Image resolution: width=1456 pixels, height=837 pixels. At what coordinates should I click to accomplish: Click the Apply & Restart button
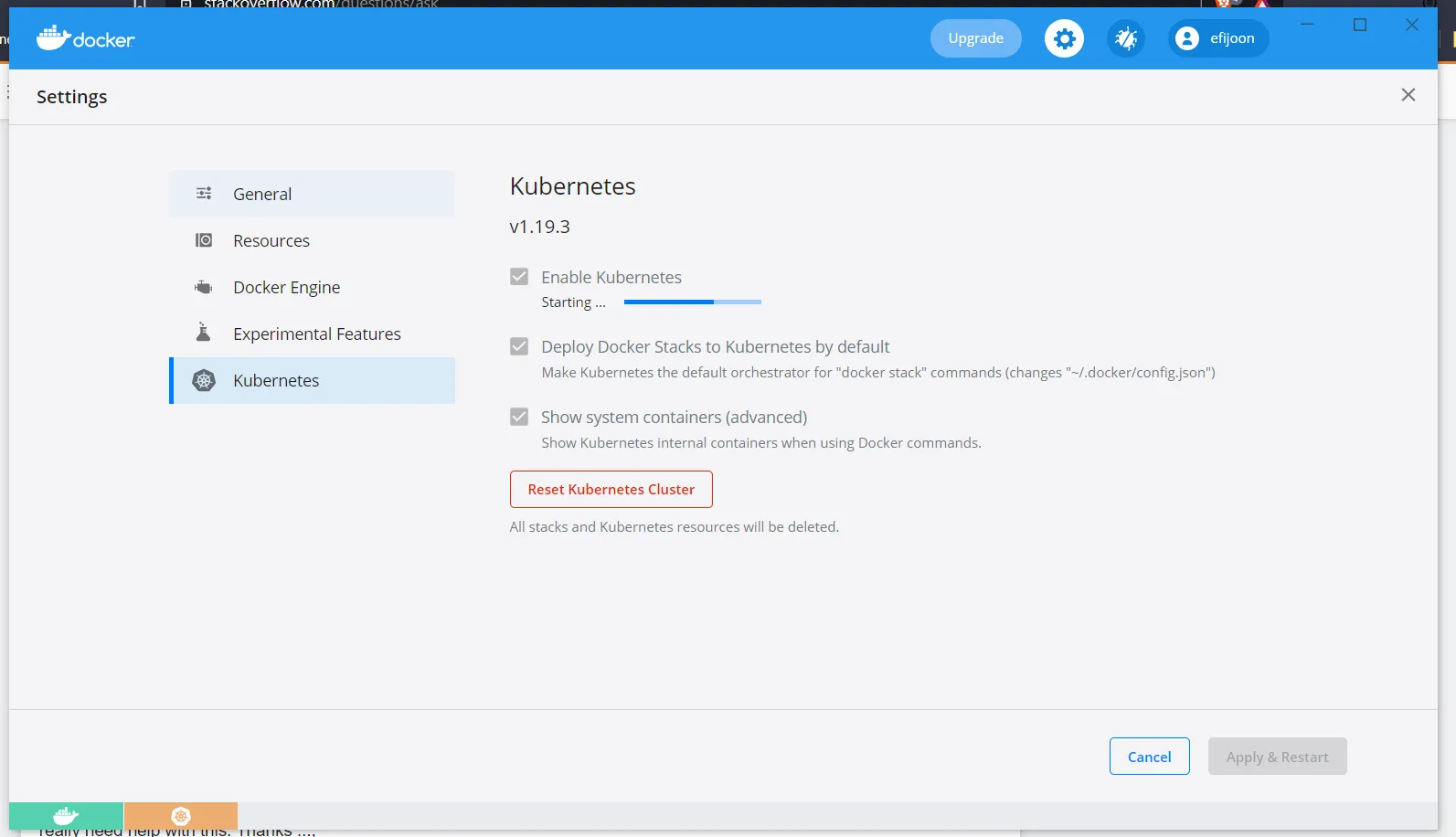(1278, 757)
